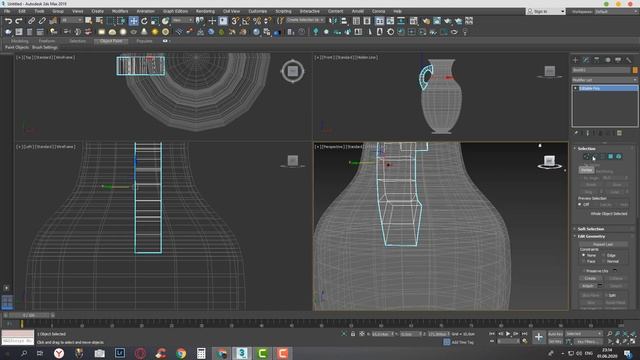The width and height of the screenshot is (640, 360).
Task: Toggle the Preserve UVs checkbox
Action: pos(584,271)
